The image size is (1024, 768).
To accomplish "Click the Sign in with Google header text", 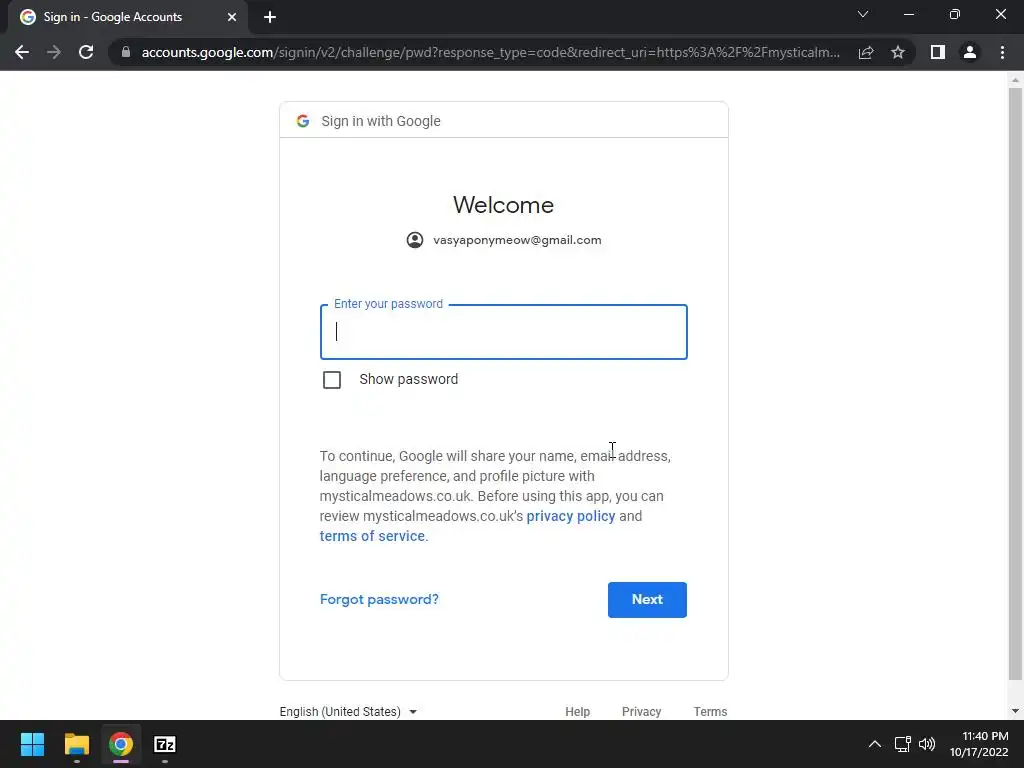I will click(x=381, y=121).
